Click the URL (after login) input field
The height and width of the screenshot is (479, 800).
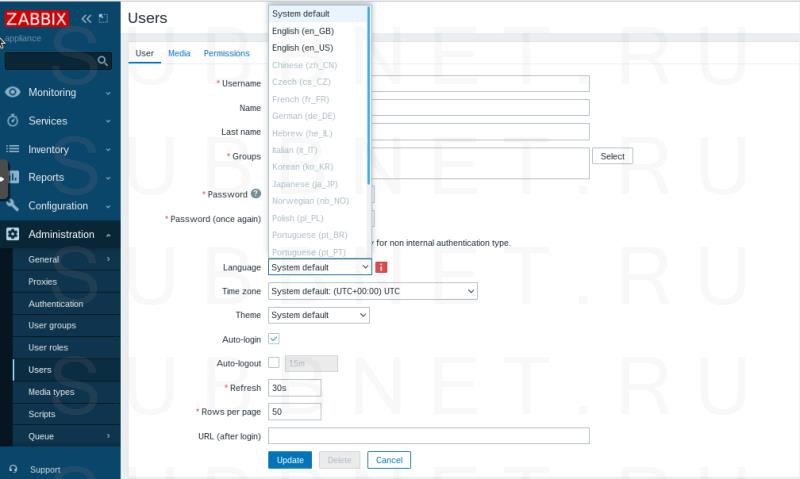tap(428, 436)
